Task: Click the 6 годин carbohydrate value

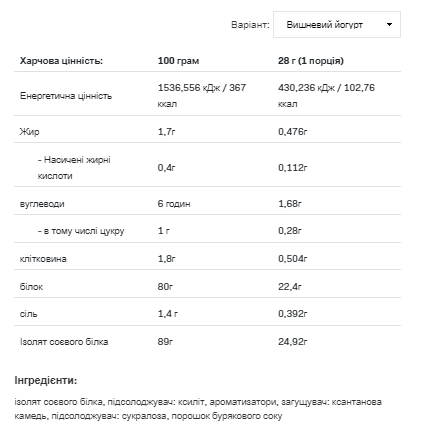Action: (174, 204)
